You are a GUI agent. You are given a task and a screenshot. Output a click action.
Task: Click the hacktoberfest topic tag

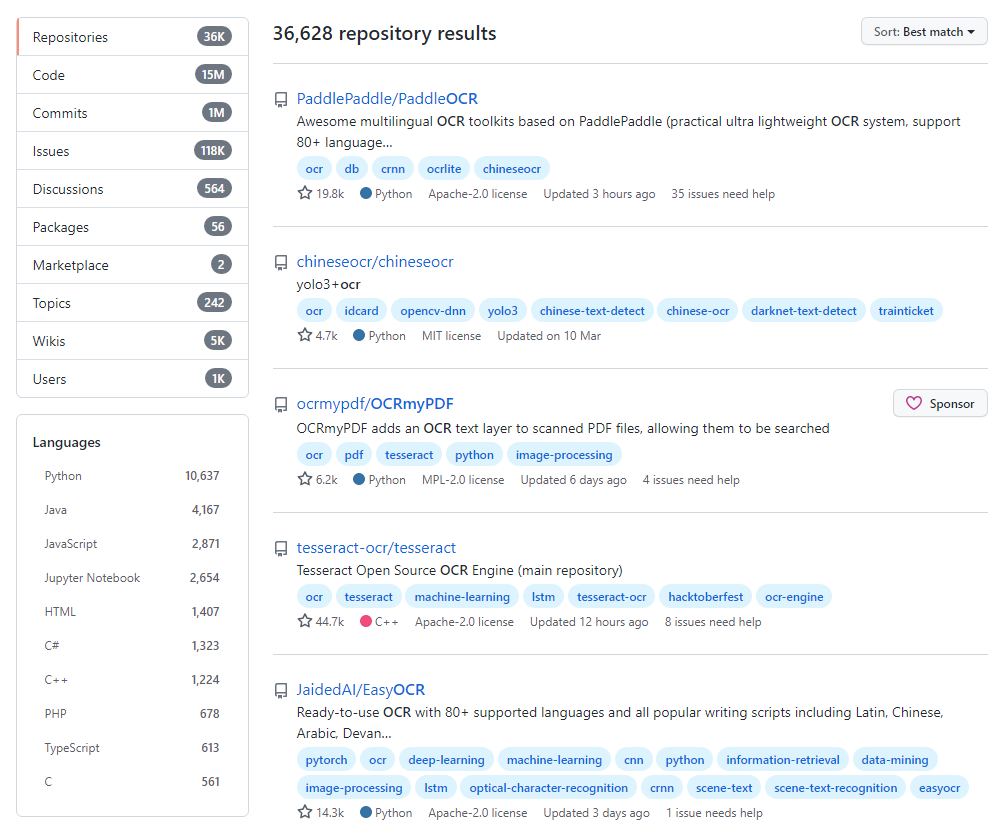pyautogui.click(x=705, y=597)
